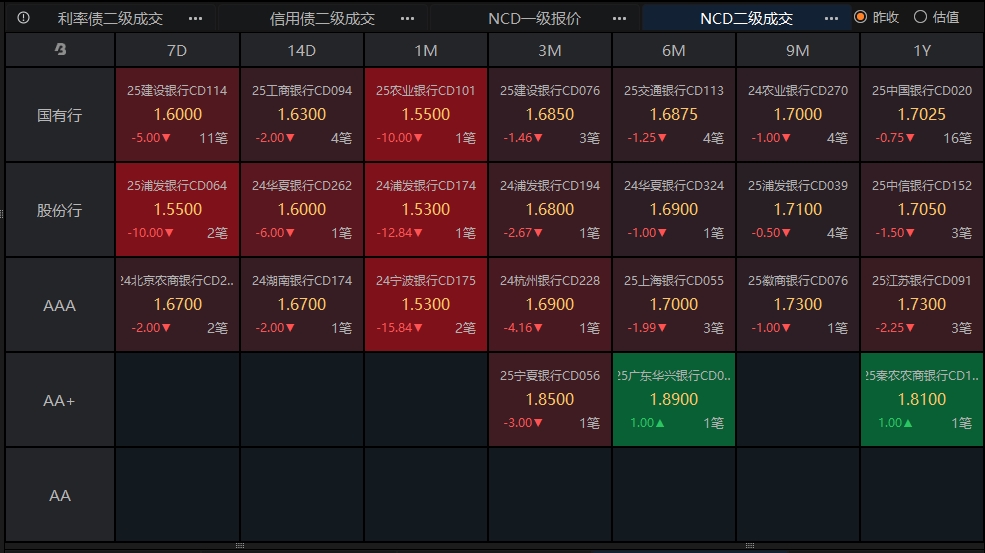The width and height of the screenshot is (985, 553).
Task: Open the 24华夏银行CD262 cell
Action: coord(302,210)
